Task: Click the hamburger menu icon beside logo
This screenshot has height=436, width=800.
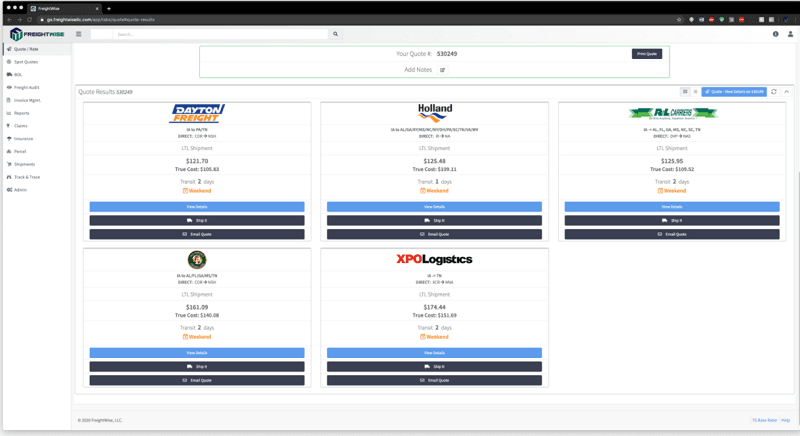Action: (79, 34)
